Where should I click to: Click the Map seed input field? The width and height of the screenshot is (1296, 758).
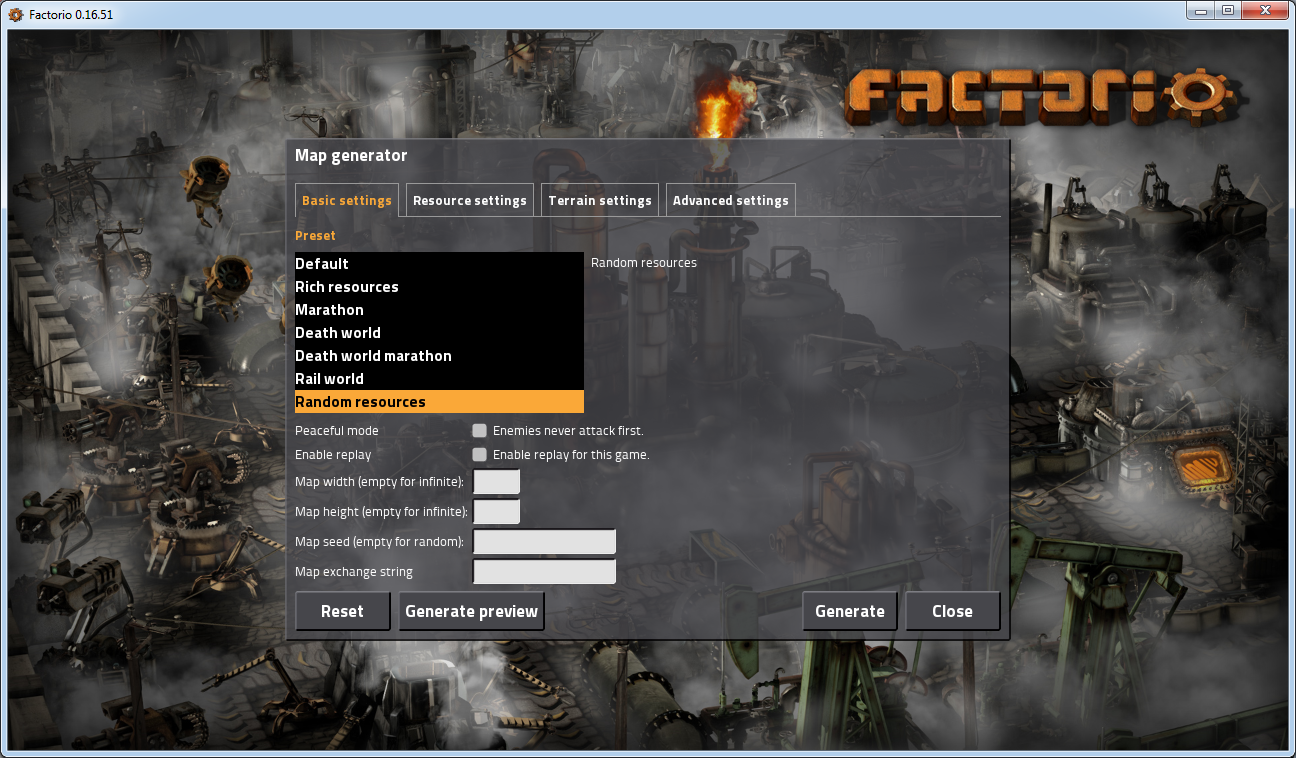pos(544,542)
